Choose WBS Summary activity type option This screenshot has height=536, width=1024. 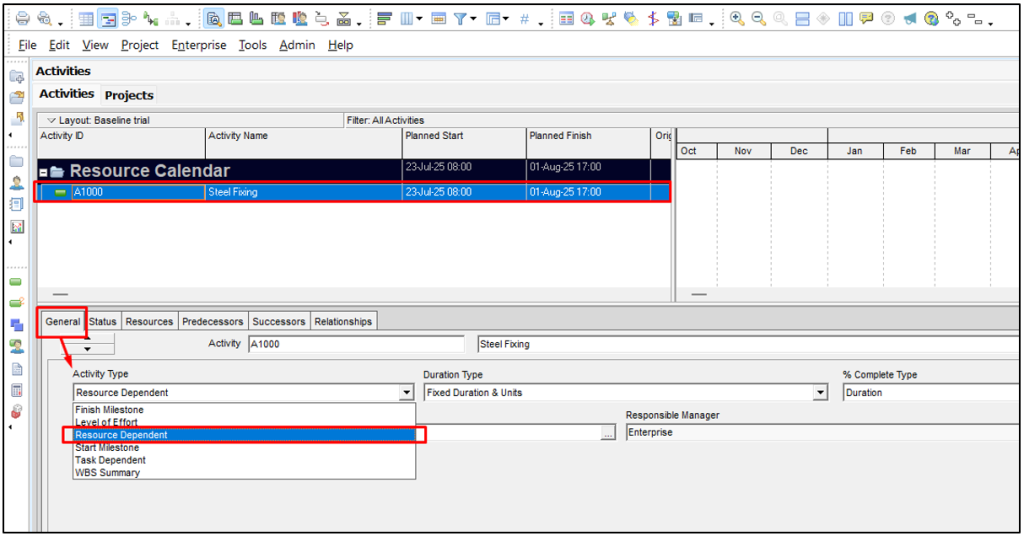[107, 473]
